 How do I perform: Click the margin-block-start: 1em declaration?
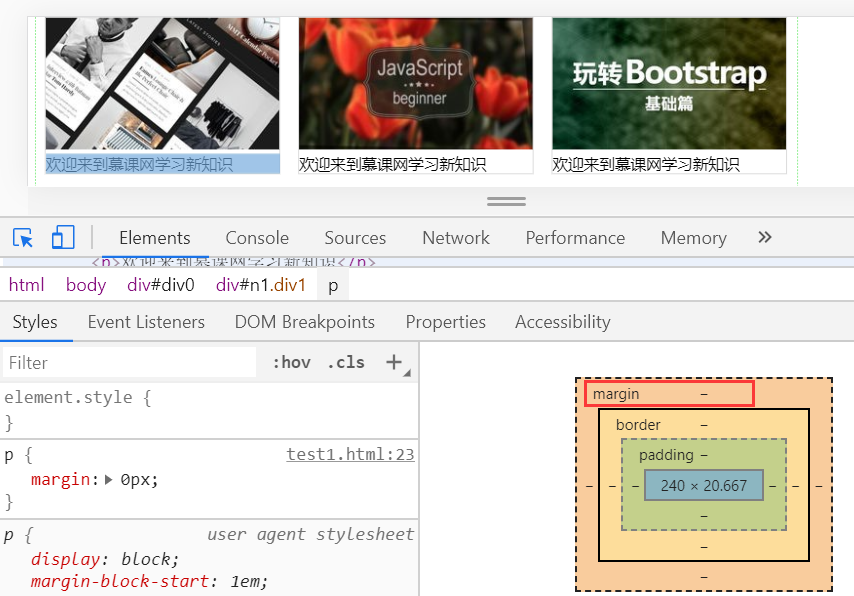[x=149, y=581]
